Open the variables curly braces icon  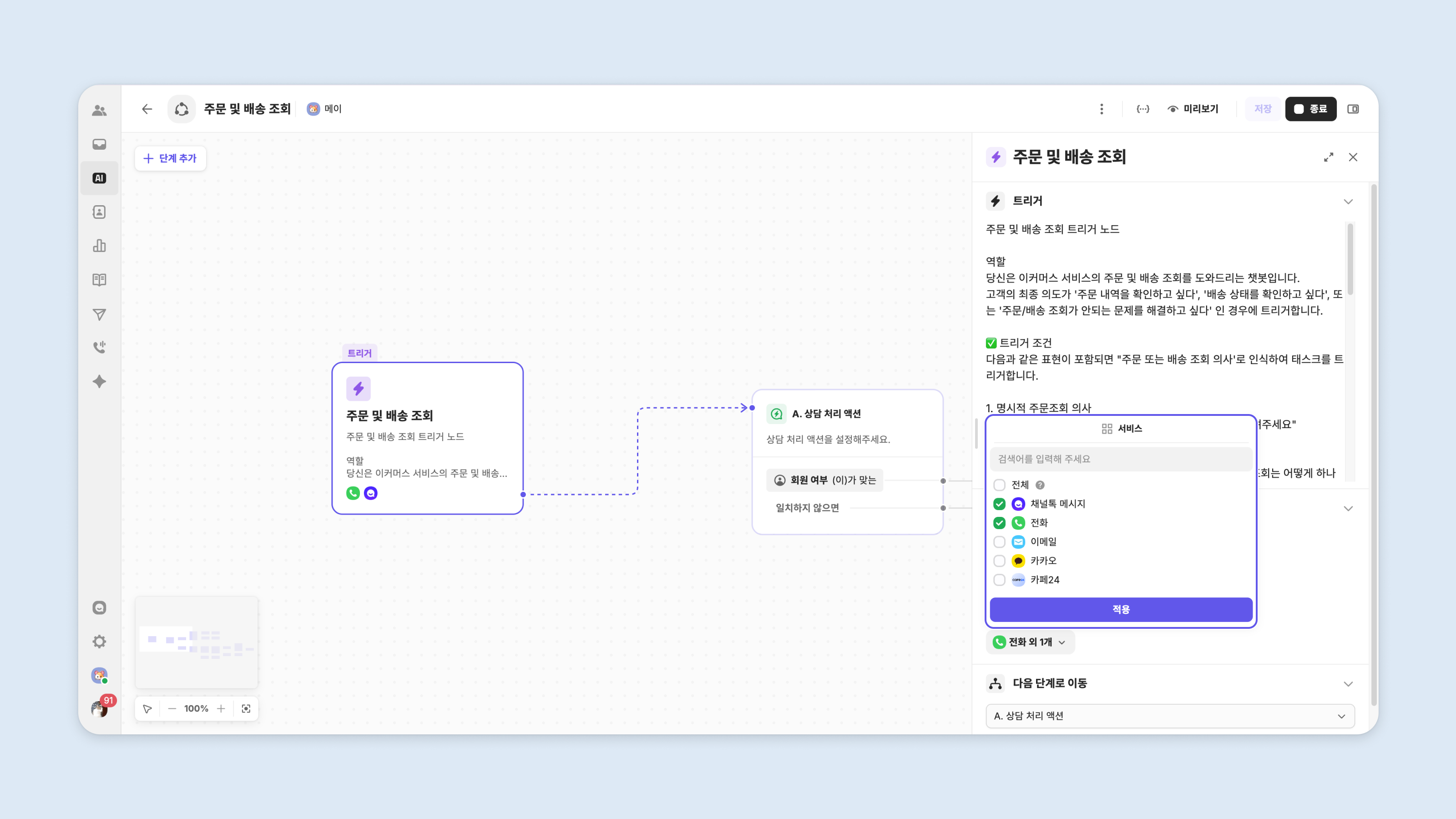tap(1143, 109)
